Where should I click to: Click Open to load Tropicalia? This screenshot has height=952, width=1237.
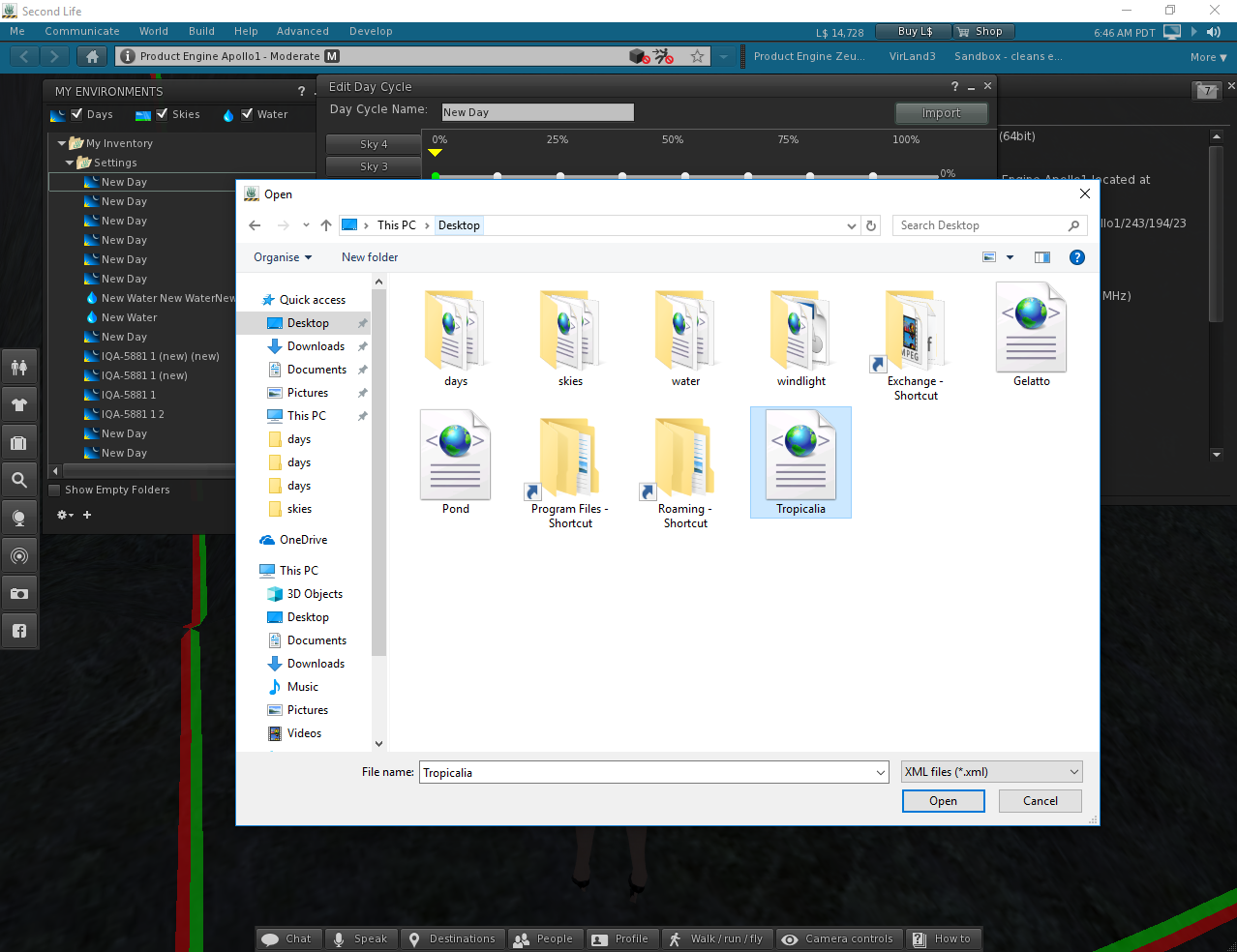[943, 801]
